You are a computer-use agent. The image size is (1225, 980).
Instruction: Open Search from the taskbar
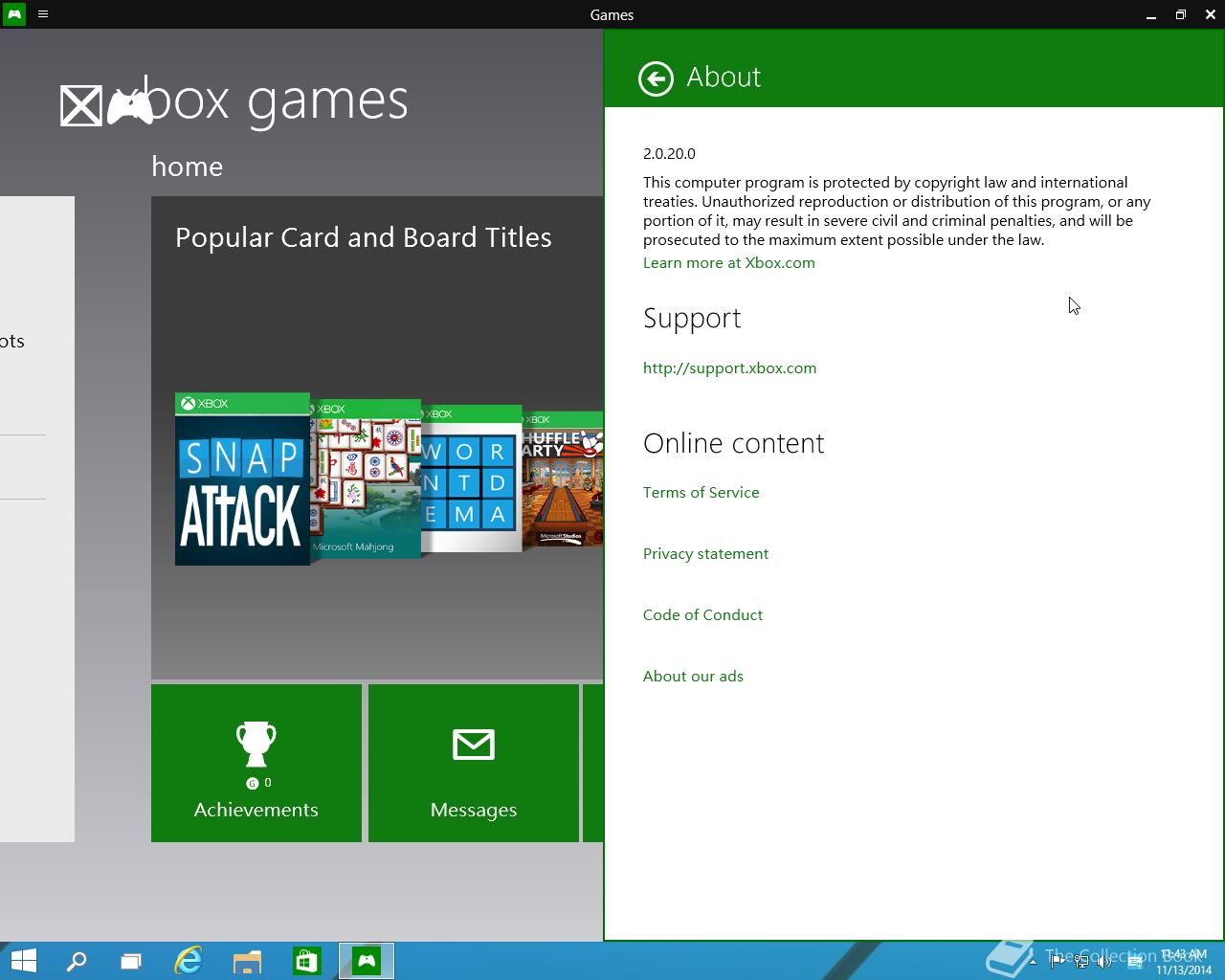(77, 961)
